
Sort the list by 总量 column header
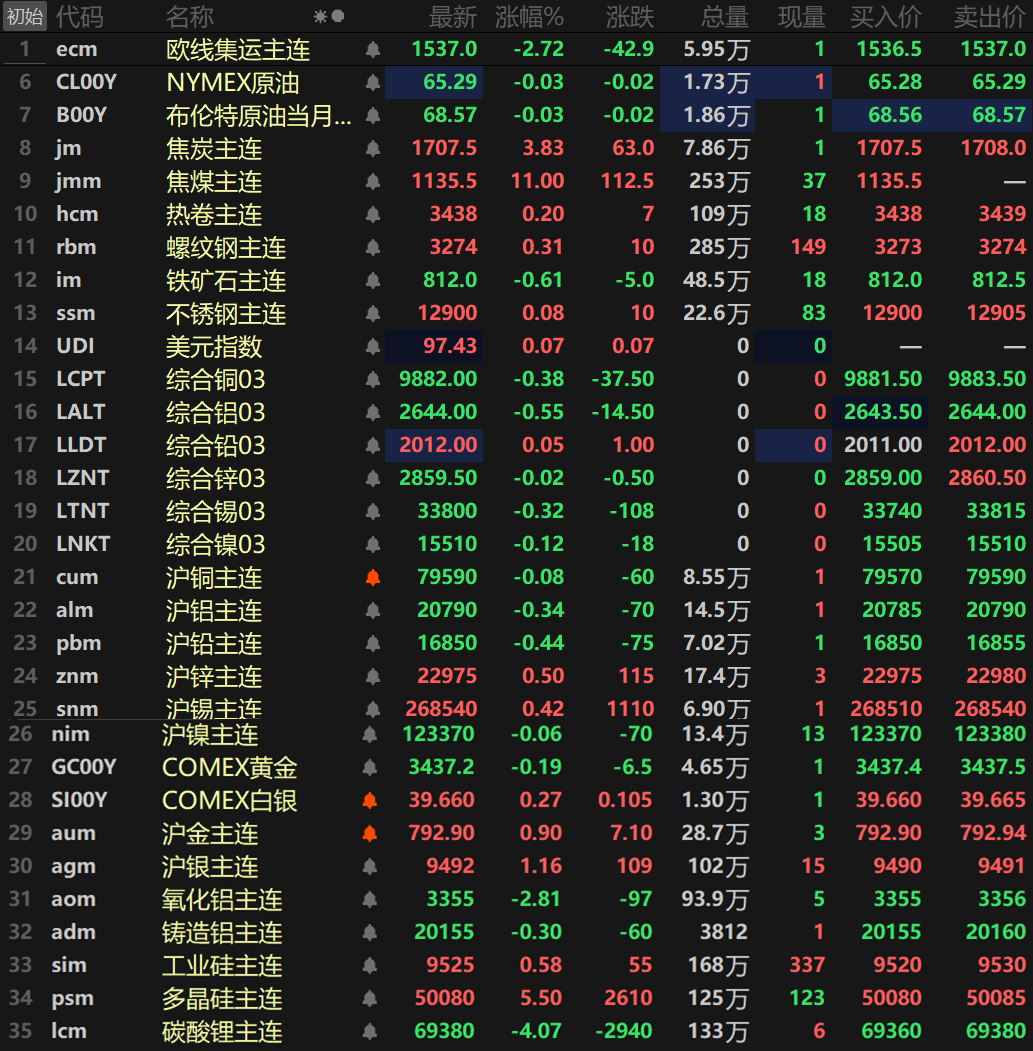click(x=724, y=16)
